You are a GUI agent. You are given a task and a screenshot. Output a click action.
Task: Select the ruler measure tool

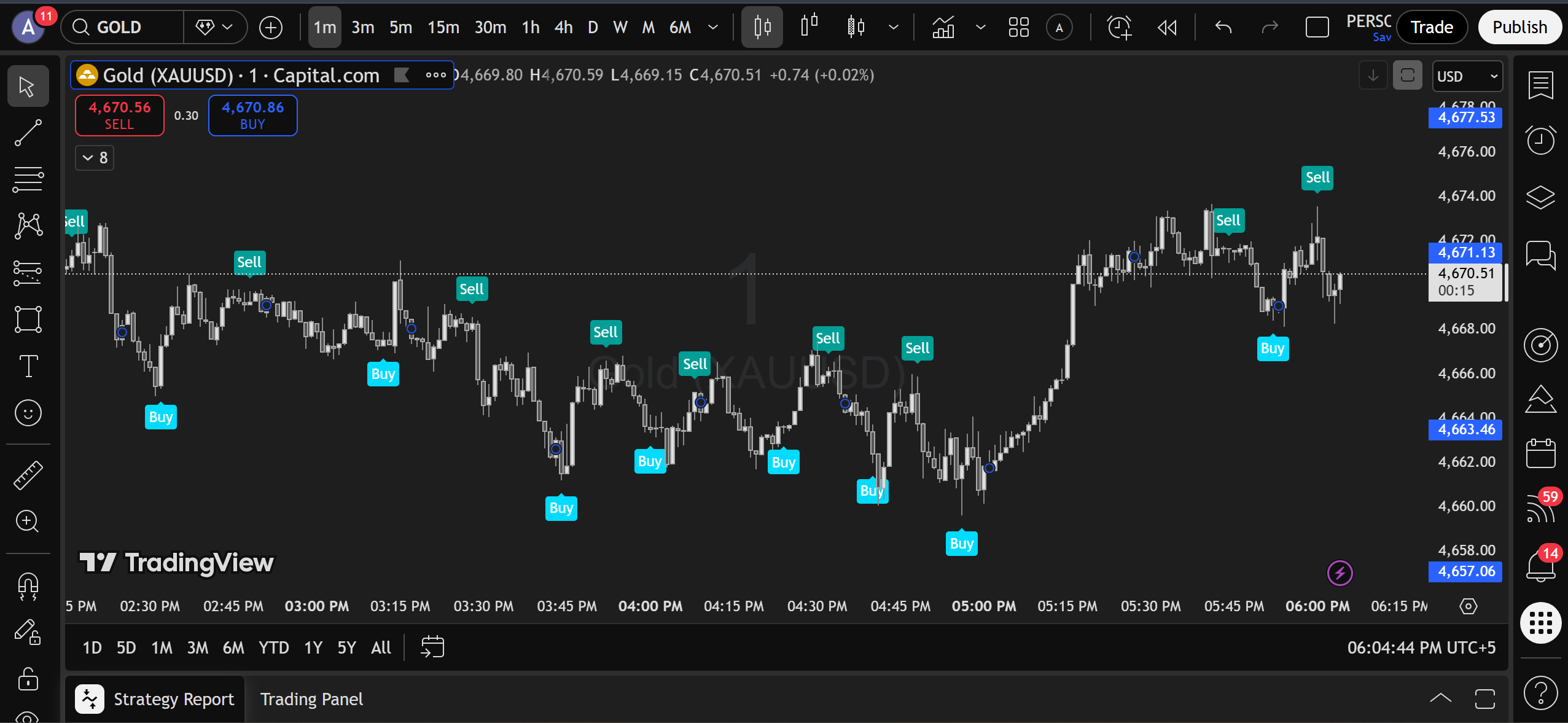coord(28,475)
